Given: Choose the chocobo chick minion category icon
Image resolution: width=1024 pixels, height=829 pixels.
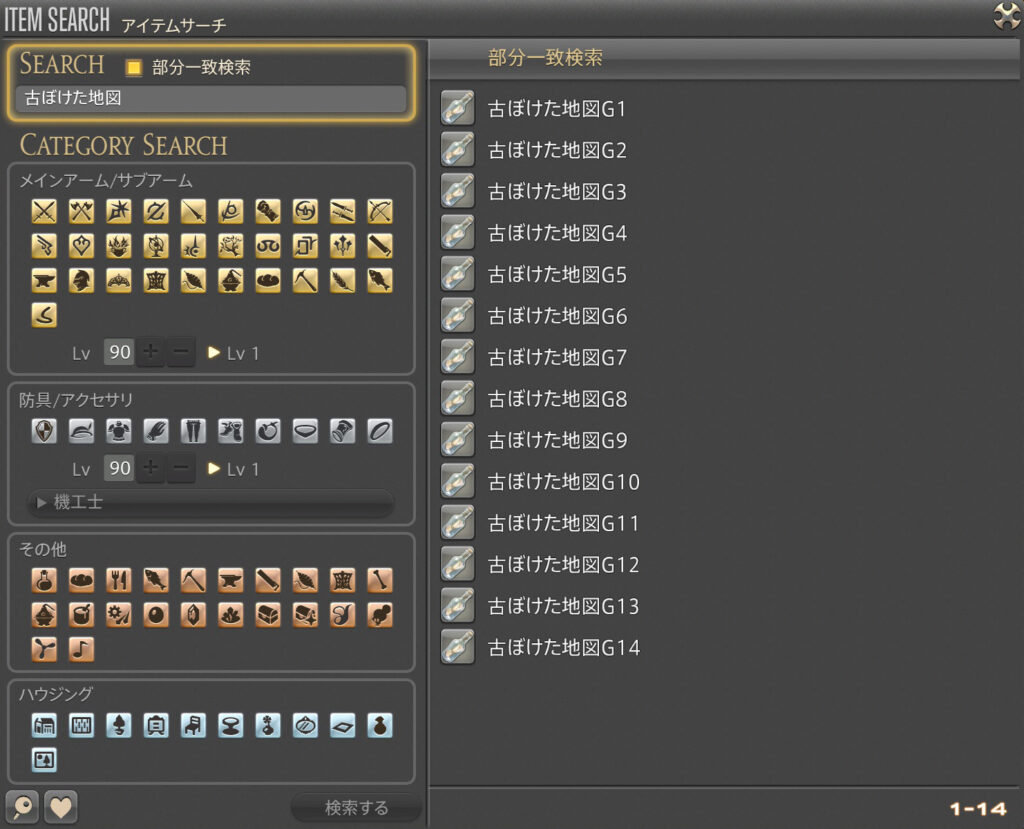Looking at the screenshot, I should coord(379,615).
